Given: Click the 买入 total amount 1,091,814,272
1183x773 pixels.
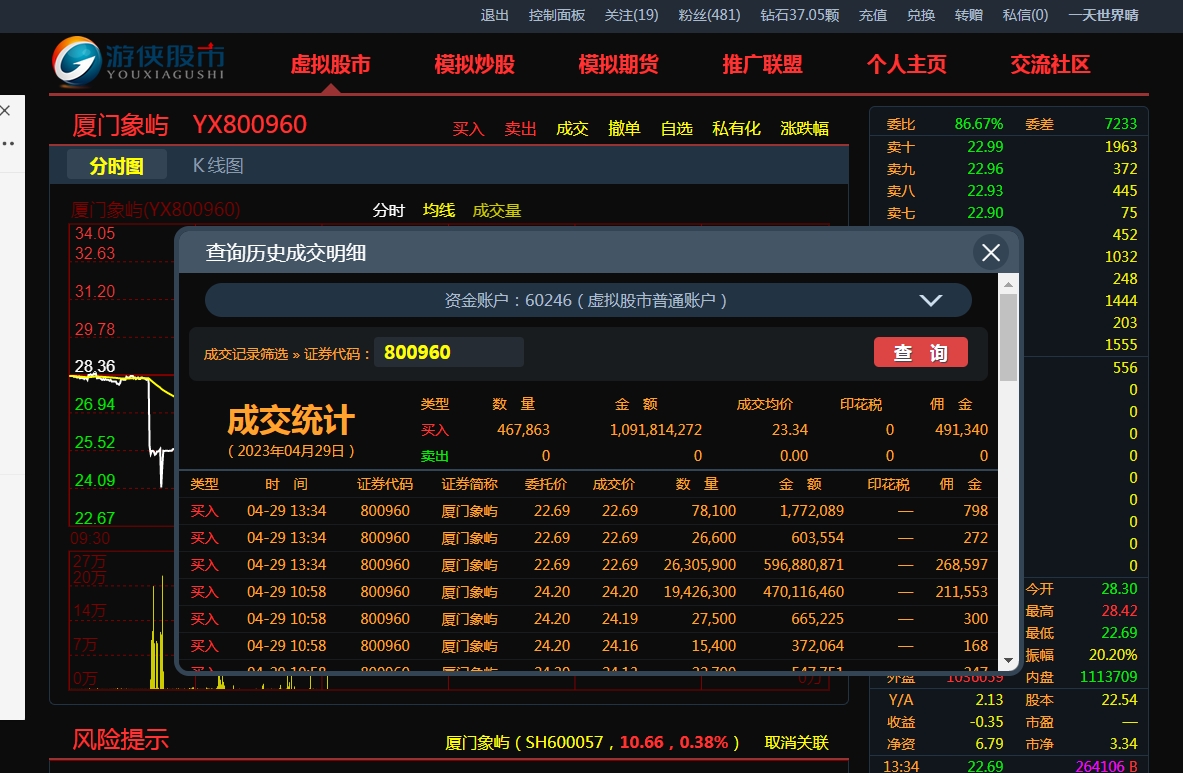Looking at the screenshot, I should coord(656,430).
